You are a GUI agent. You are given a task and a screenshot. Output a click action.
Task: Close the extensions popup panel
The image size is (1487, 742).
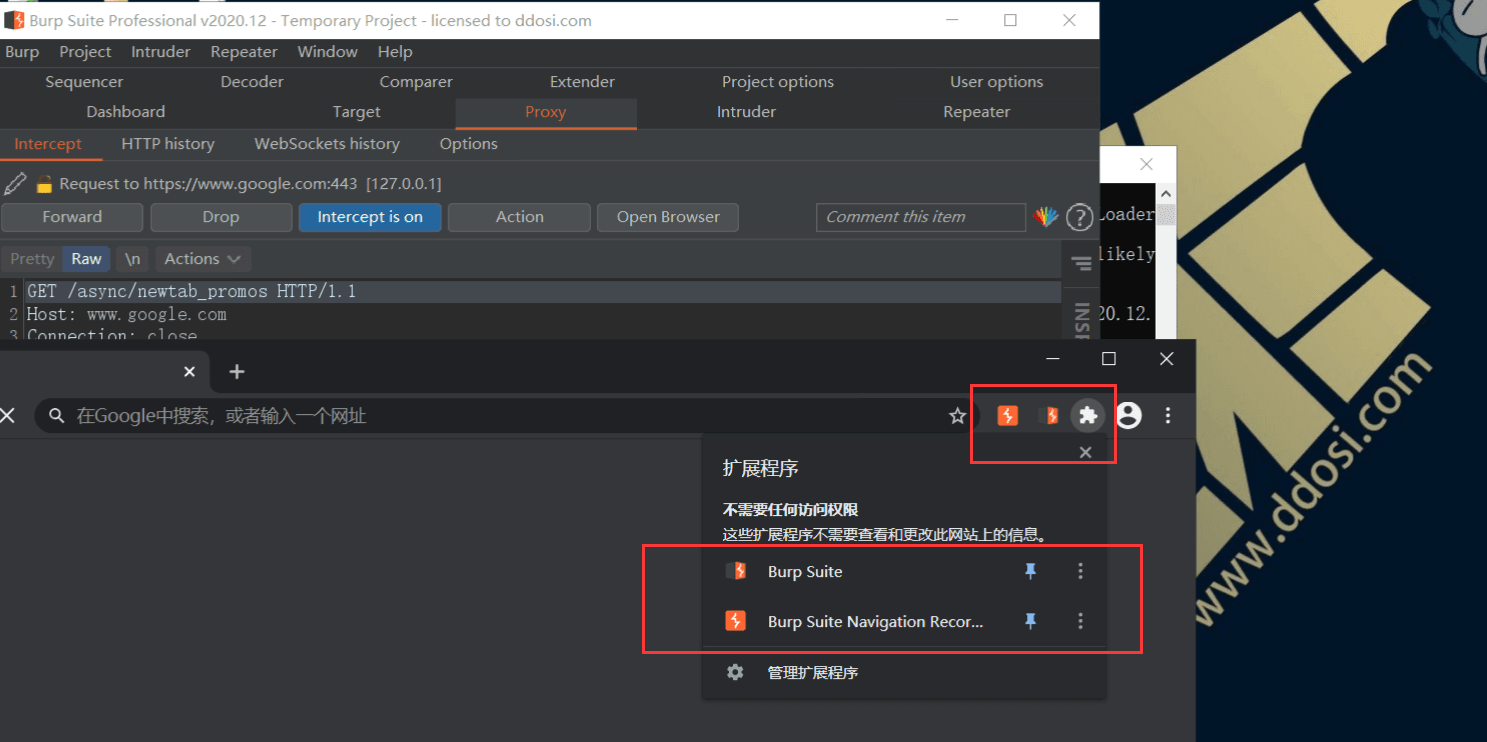(1085, 453)
